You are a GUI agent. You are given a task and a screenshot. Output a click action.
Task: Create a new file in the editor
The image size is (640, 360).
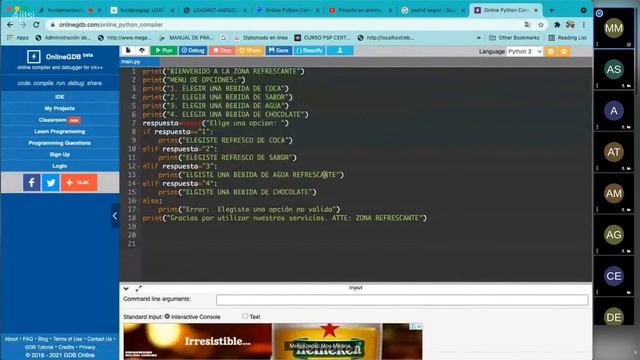[128, 51]
